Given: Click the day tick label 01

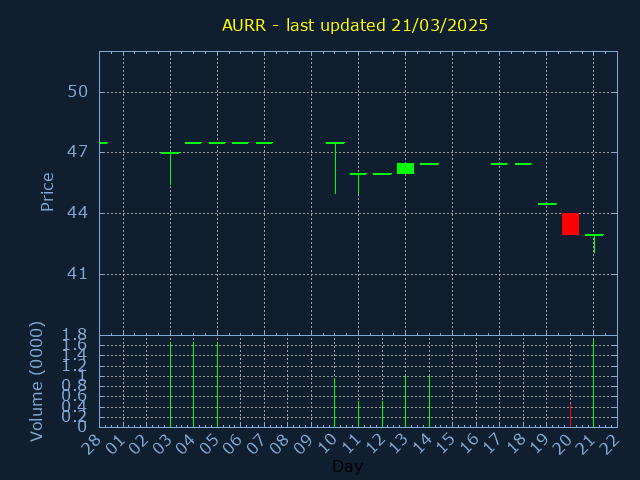Looking at the screenshot, I should (x=115, y=444).
